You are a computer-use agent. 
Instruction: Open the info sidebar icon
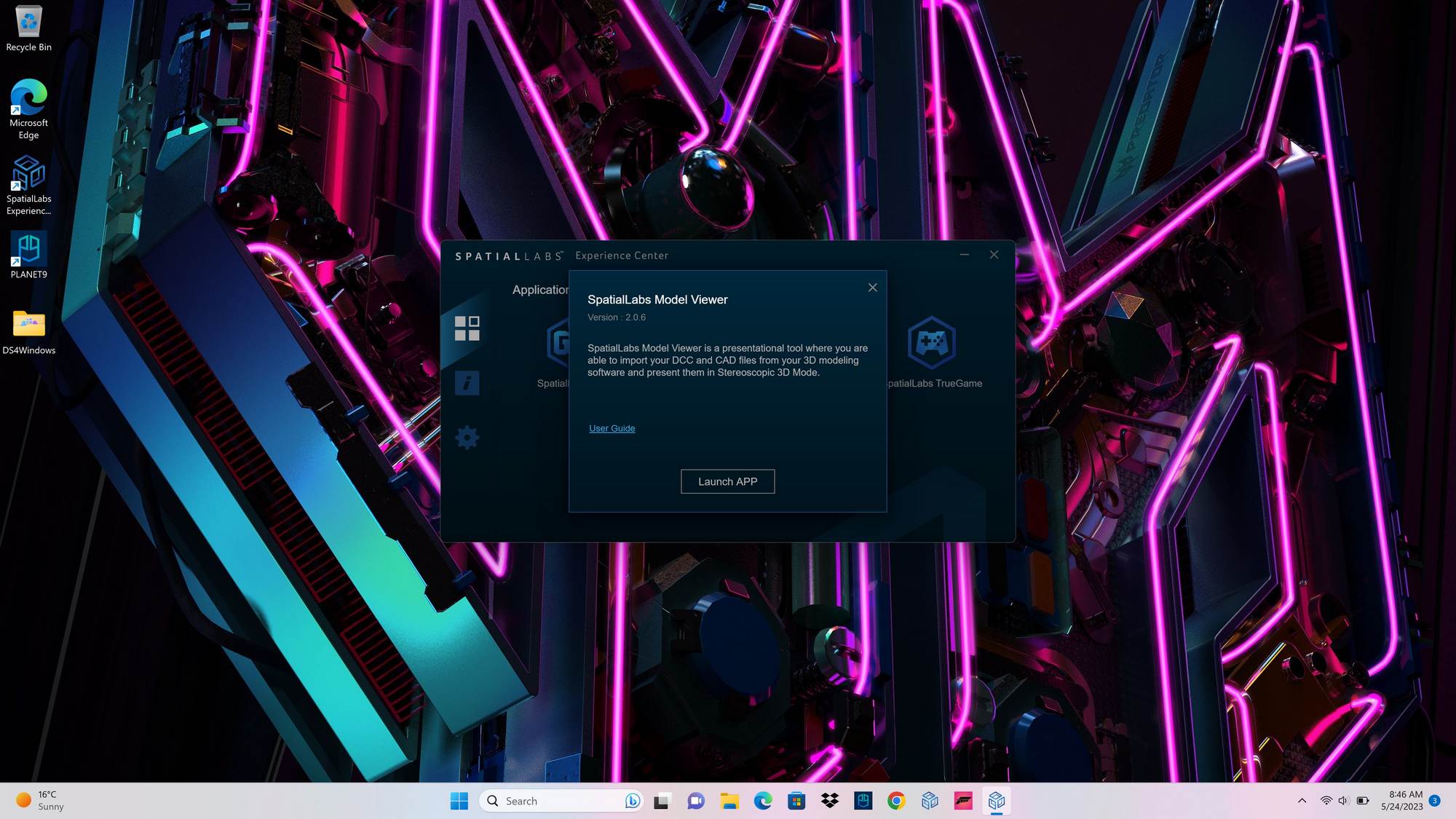point(467,383)
